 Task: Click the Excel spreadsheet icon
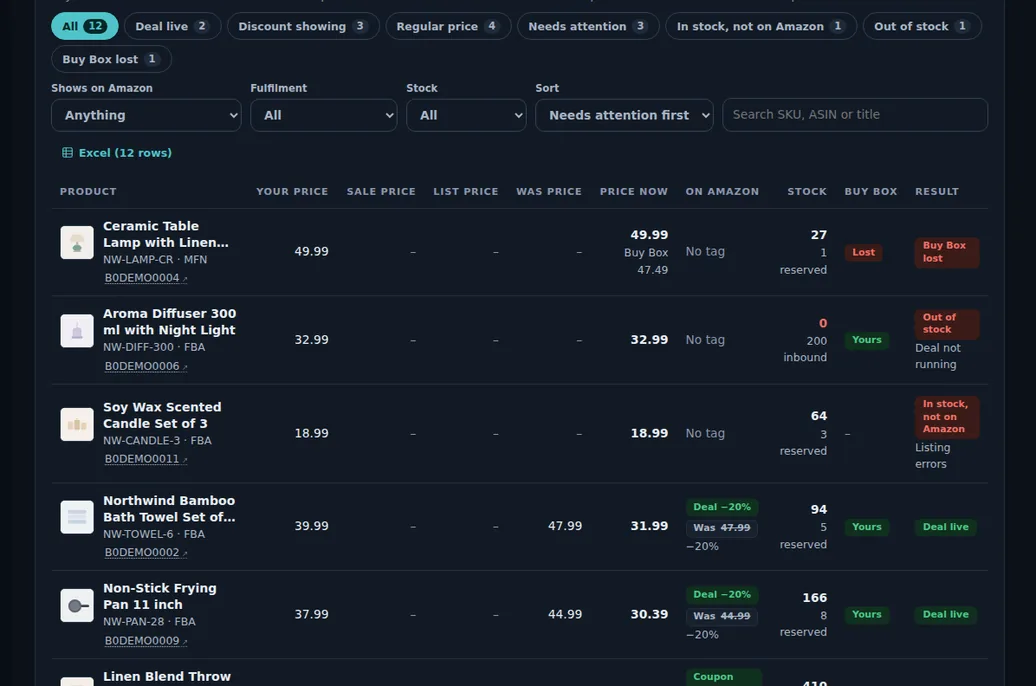point(67,153)
